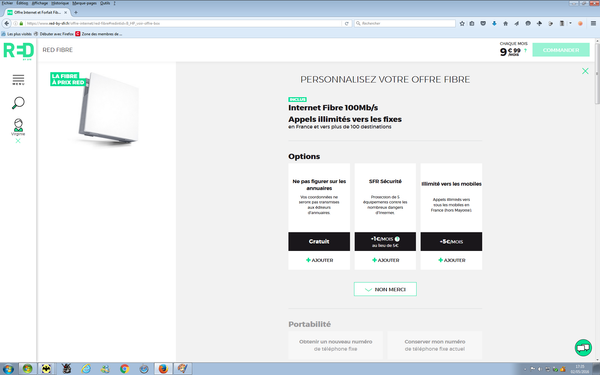The width and height of the screenshot is (600, 375).
Task: Add Ne pas figurer sur les annuaires option
Action: pyautogui.click(x=319, y=260)
